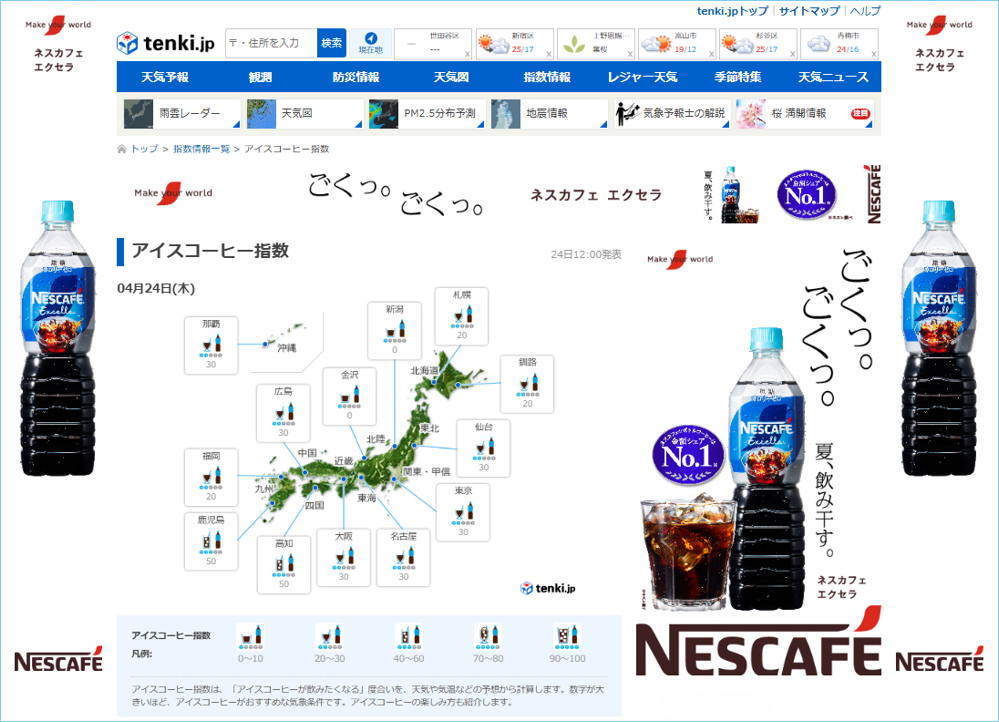
Task: Open the PM2.5分布予測 shortcut
Action: point(426,113)
